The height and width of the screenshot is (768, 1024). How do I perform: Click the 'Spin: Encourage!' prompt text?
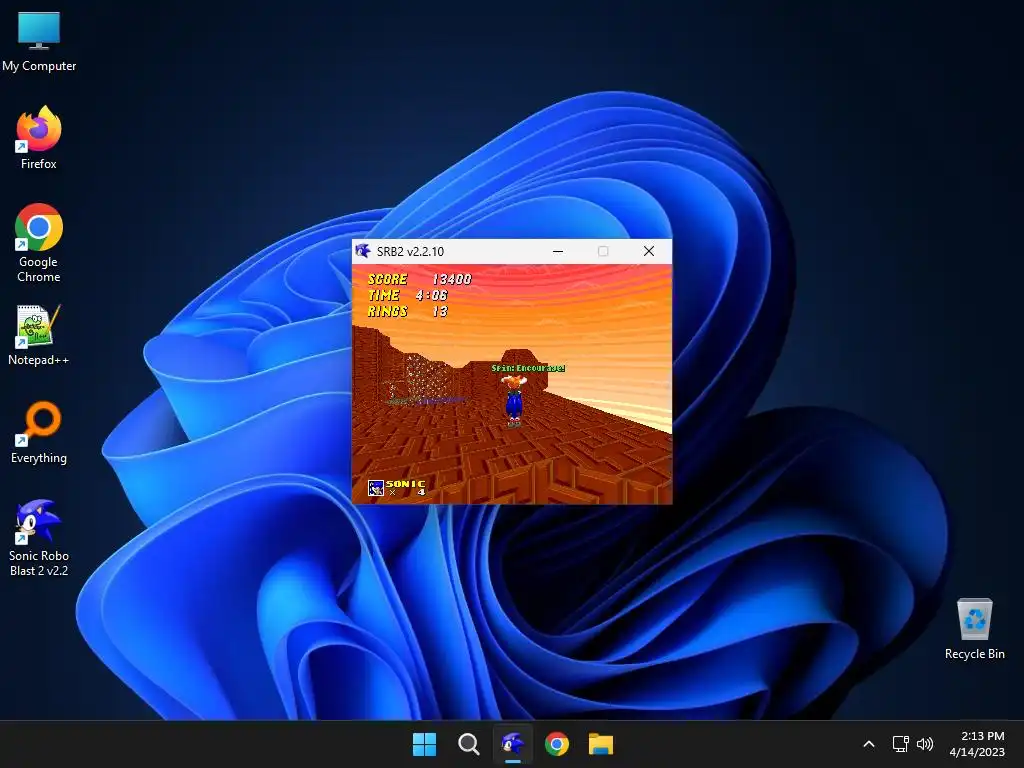coord(528,368)
